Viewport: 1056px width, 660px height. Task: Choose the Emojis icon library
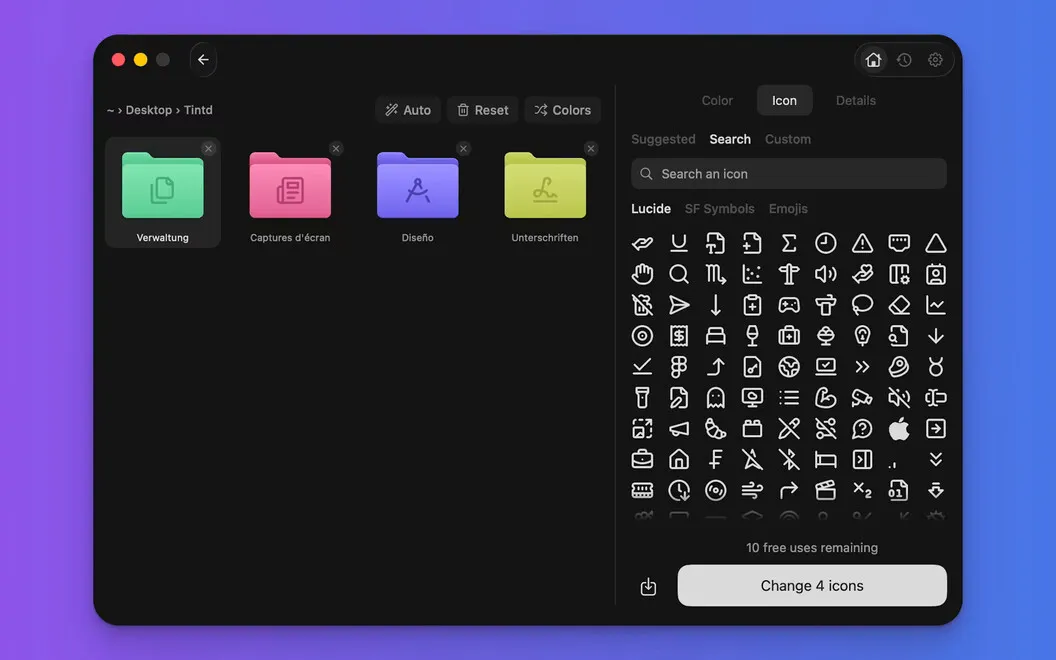click(x=788, y=209)
